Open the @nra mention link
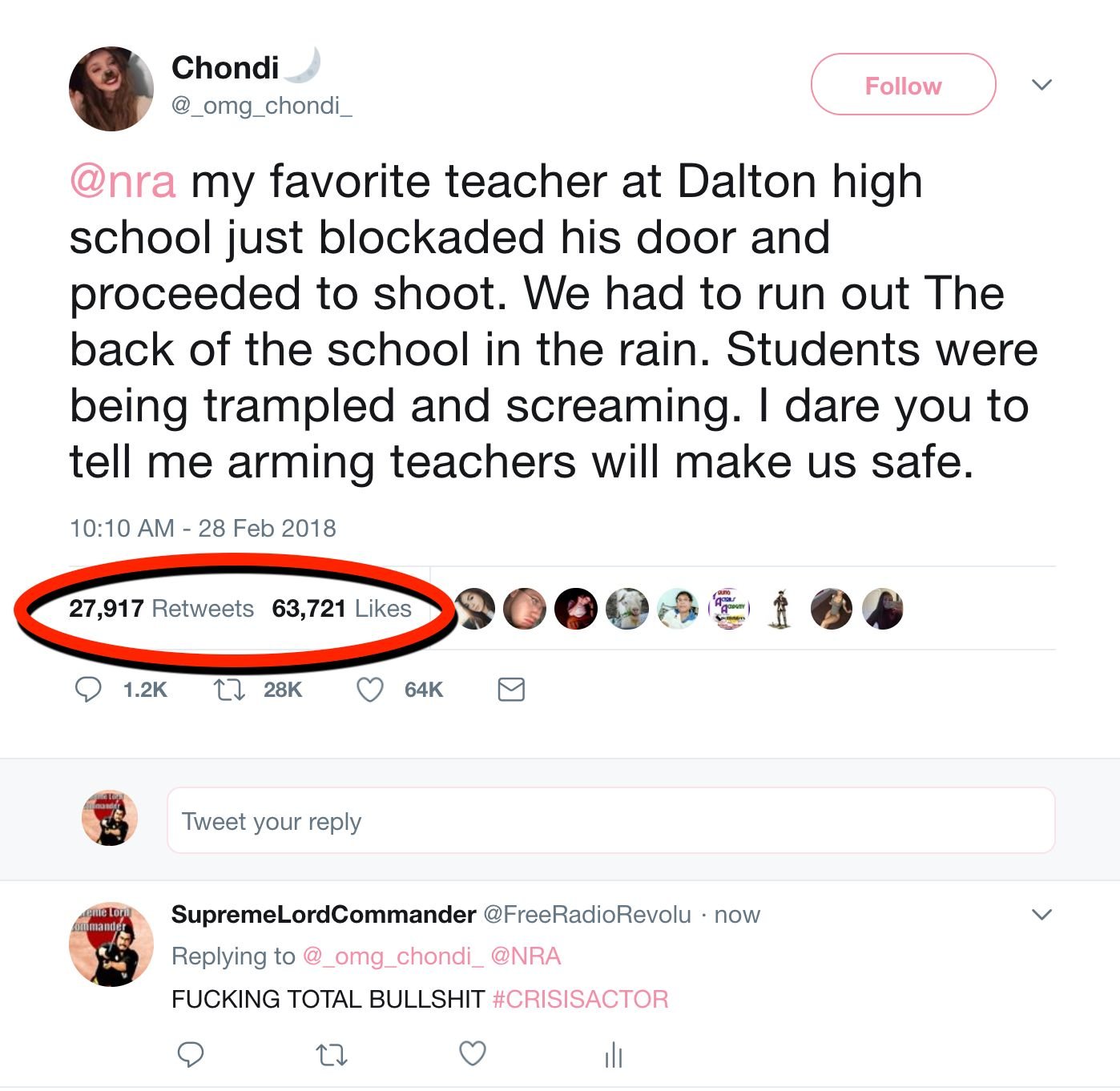The width and height of the screenshot is (1120, 1091). [123, 181]
